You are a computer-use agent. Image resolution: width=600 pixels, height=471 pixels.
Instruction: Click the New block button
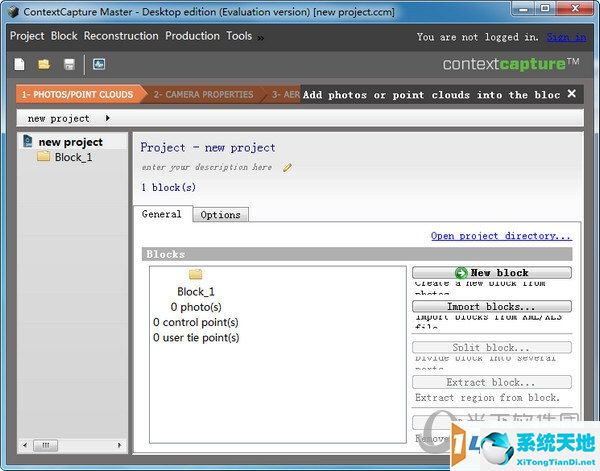coord(492,273)
